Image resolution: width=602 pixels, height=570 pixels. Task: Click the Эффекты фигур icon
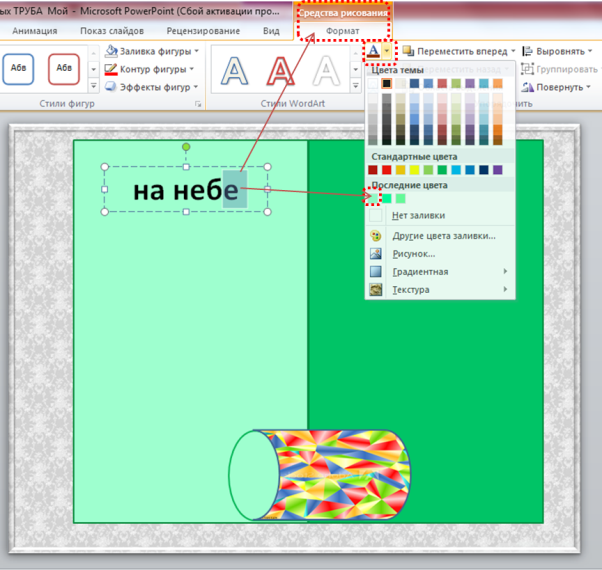click(111, 87)
